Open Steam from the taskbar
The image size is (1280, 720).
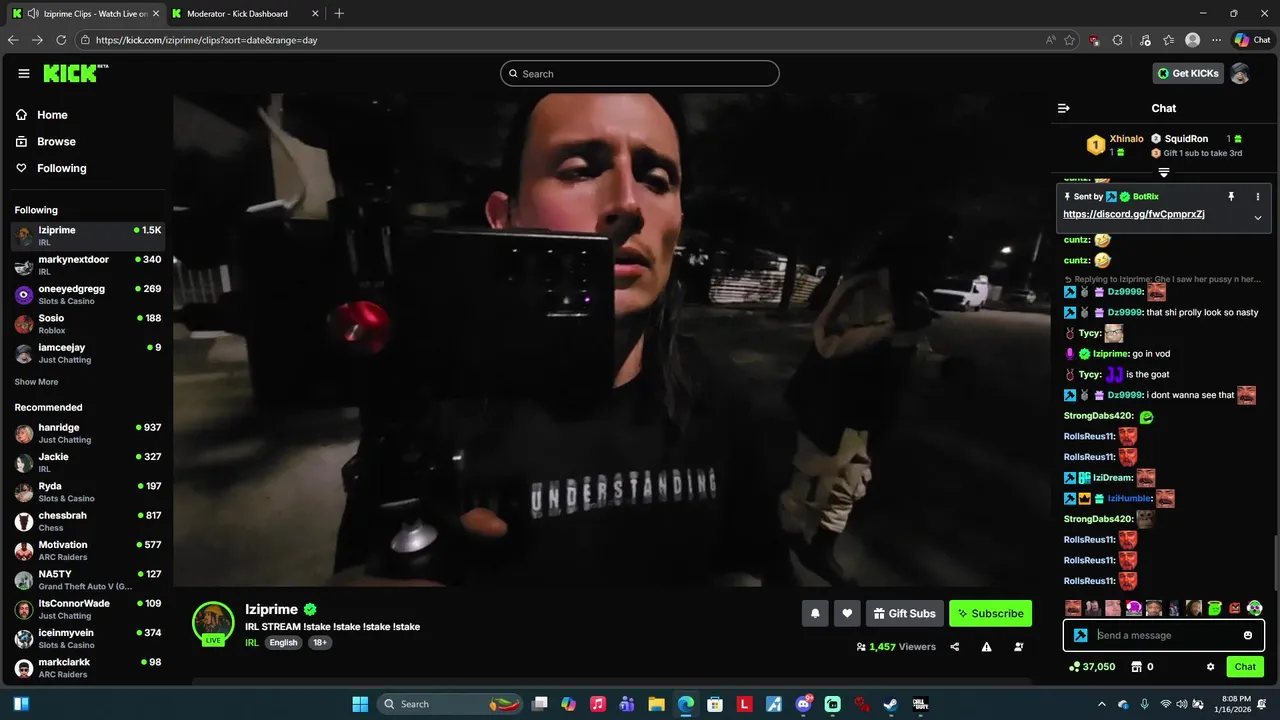click(890, 704)
